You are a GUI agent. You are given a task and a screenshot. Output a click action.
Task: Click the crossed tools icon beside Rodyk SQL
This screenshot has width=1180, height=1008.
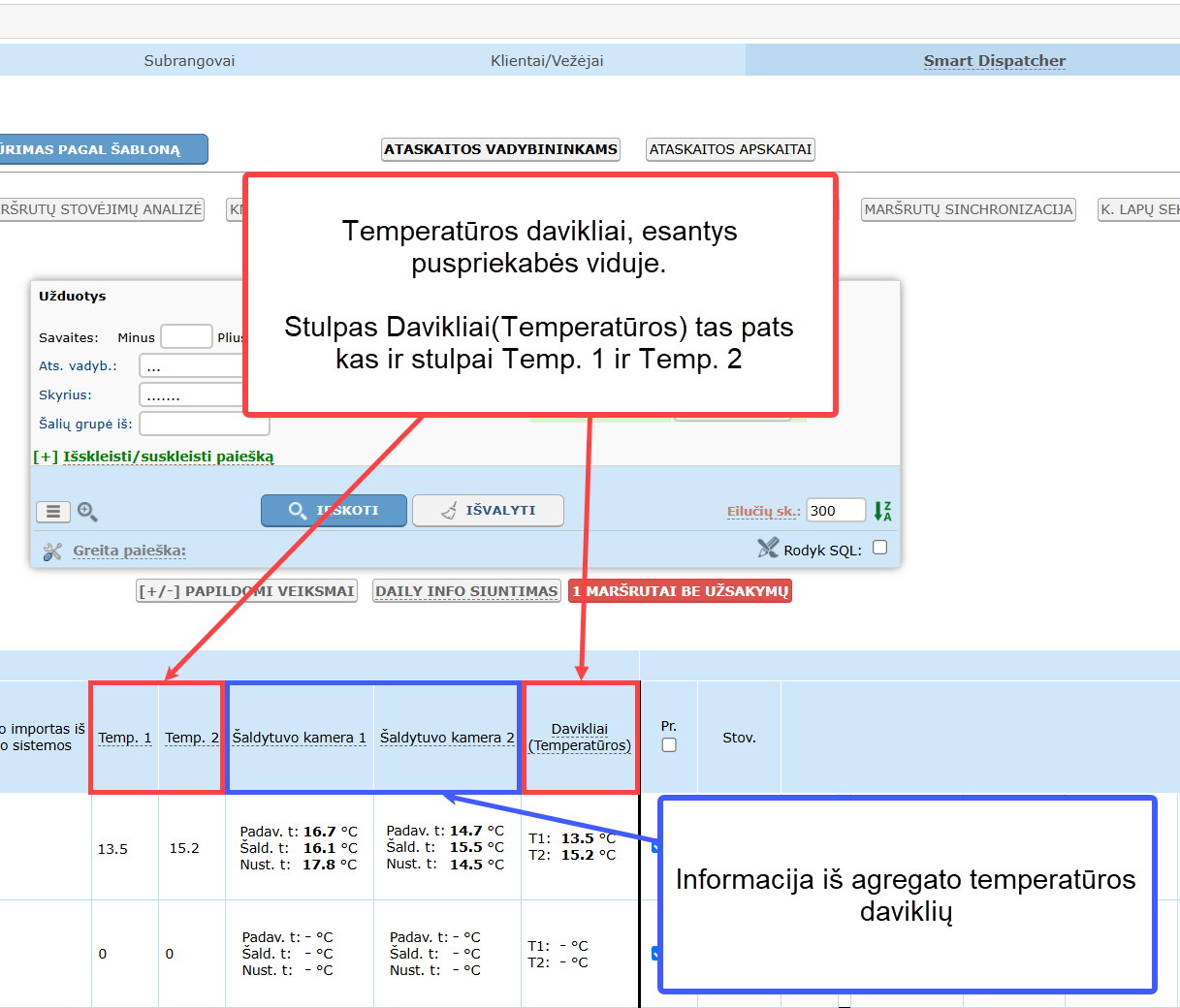click(x=768, y=549)
